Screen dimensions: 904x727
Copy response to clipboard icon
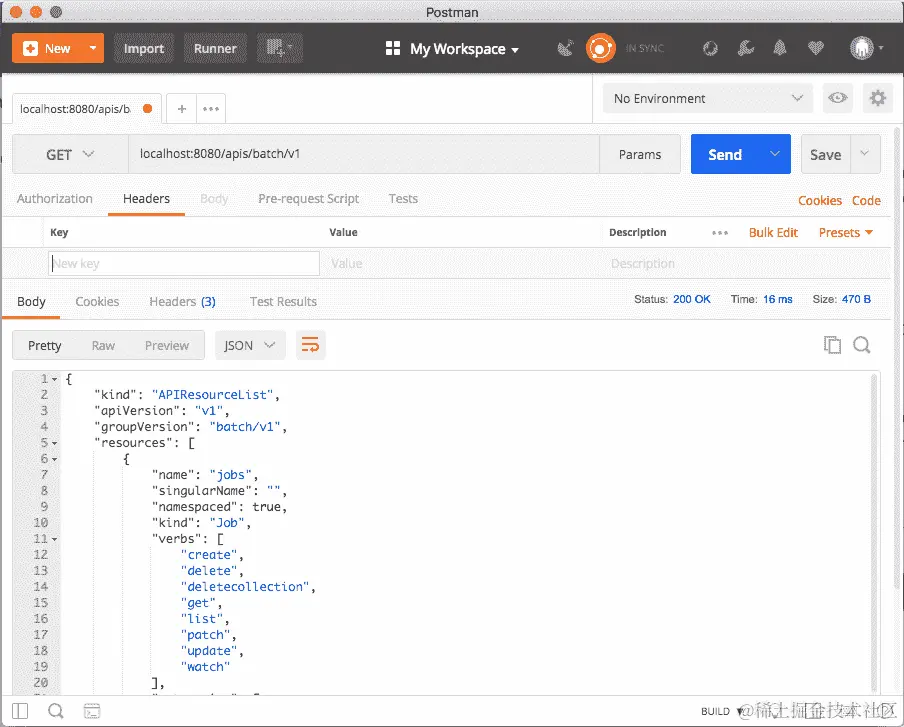click(832, 345)
